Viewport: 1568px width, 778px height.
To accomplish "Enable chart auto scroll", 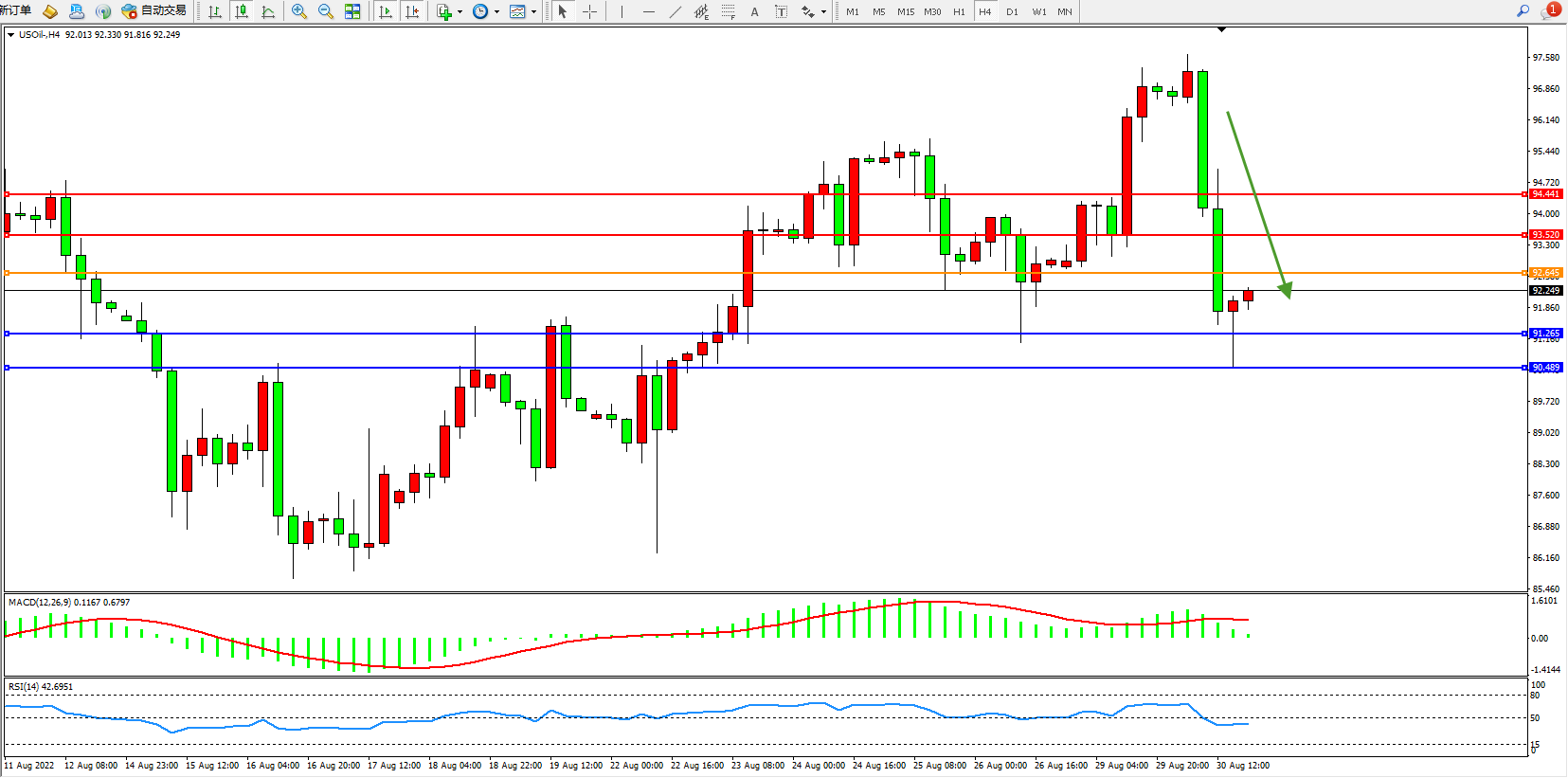I will (386, 11).
